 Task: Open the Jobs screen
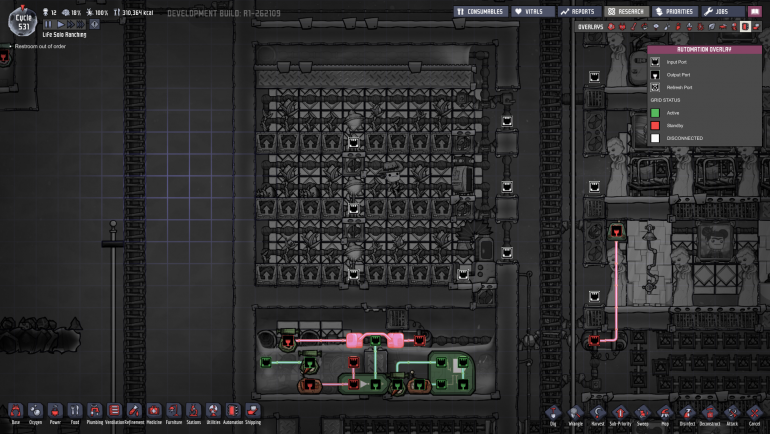pyautogui.click(x=722, y=11)
